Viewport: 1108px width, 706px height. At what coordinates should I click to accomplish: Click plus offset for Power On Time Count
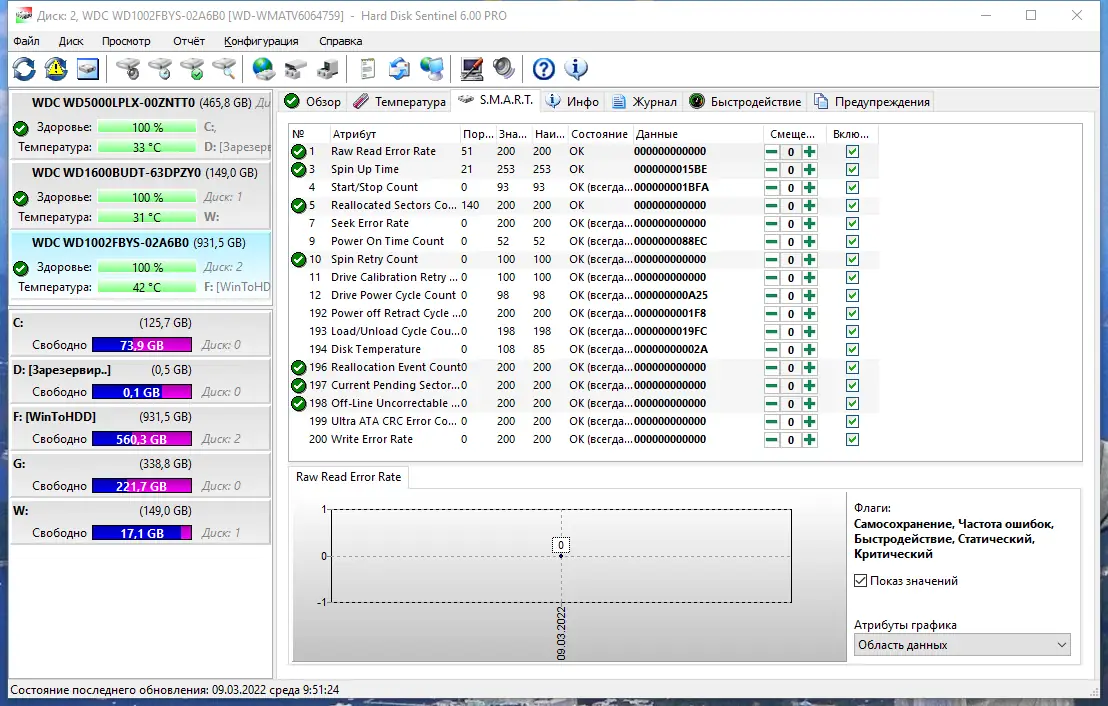click(x=810, y=242)
